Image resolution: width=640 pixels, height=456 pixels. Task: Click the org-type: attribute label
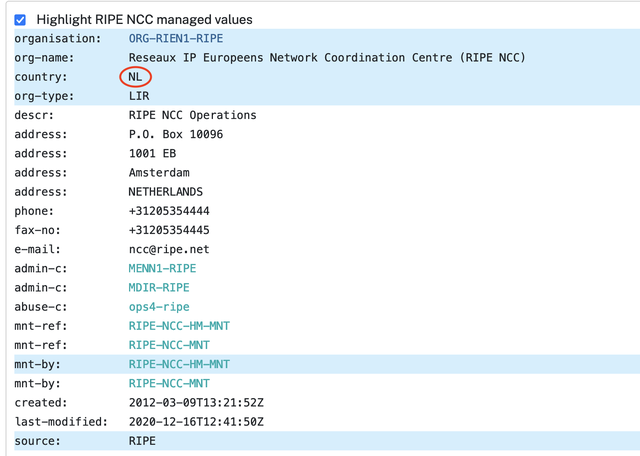click(x=44, y=96)
